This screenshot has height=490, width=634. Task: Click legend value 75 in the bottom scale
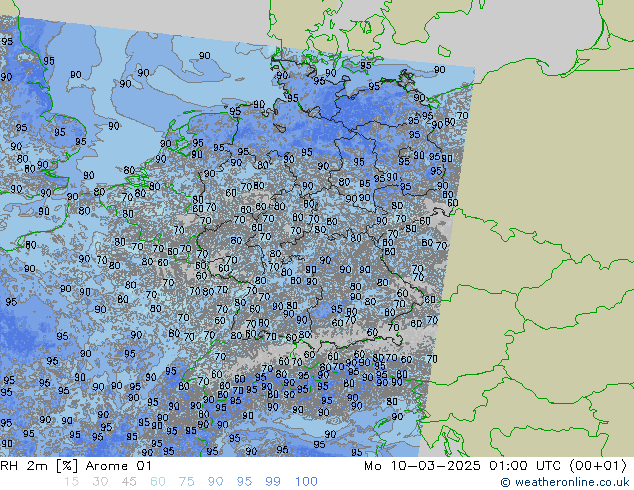(x=186, y=482)
